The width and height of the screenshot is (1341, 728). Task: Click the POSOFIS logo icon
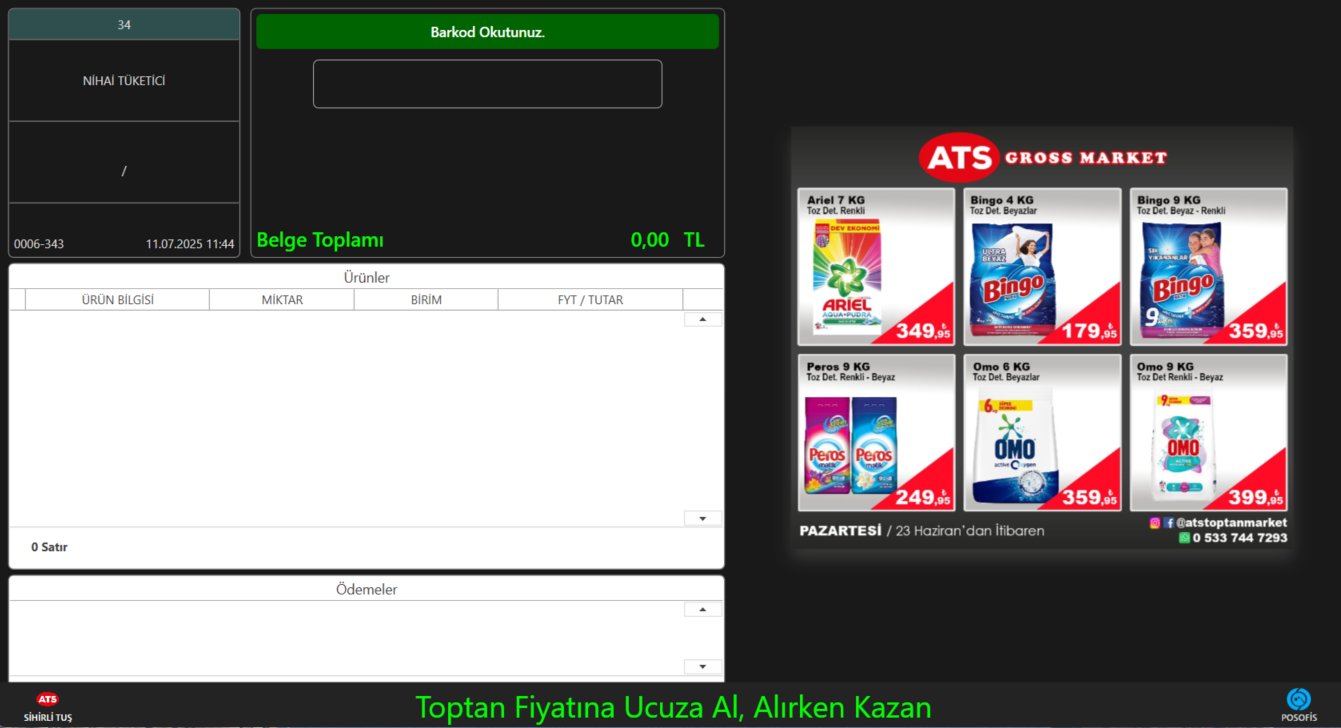tap(1298, 705)
